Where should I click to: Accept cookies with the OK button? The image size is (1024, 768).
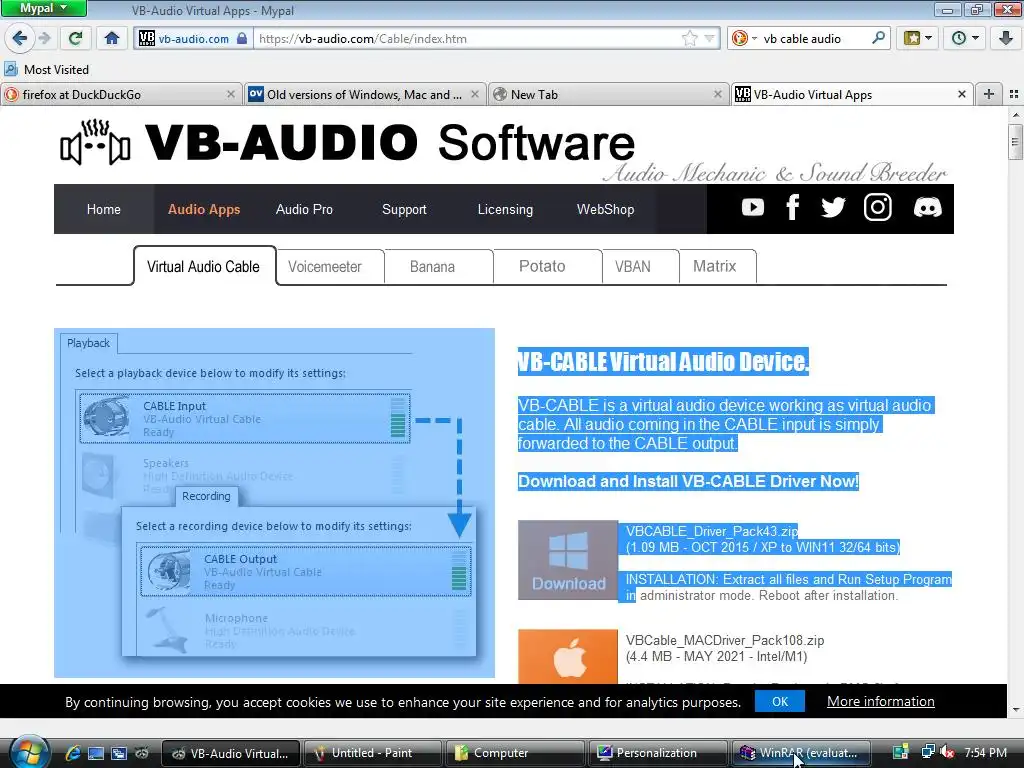pos(780,701)
